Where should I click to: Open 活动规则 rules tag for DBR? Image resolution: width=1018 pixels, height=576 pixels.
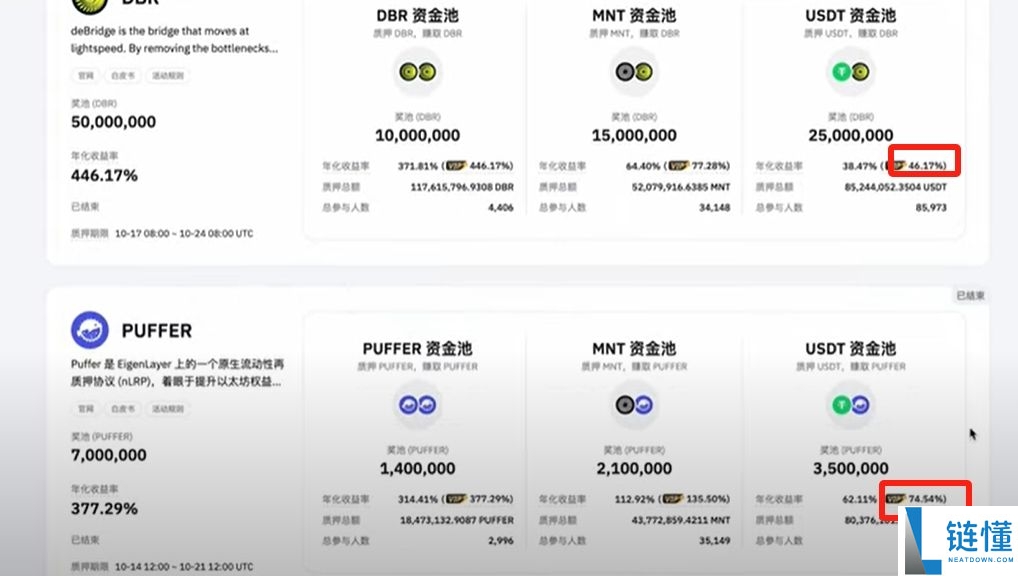[x=168, y=75]
